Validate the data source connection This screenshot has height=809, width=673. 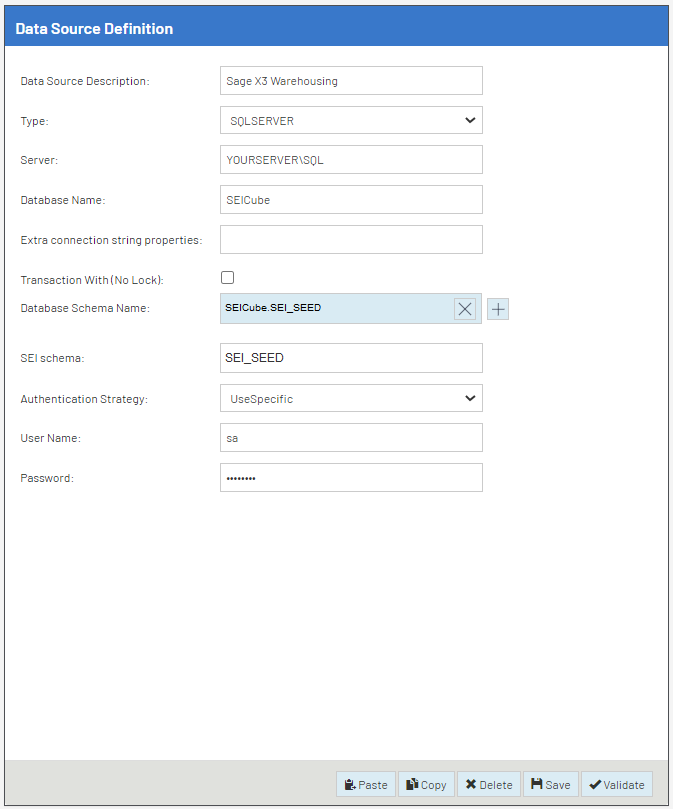(617, 785)
